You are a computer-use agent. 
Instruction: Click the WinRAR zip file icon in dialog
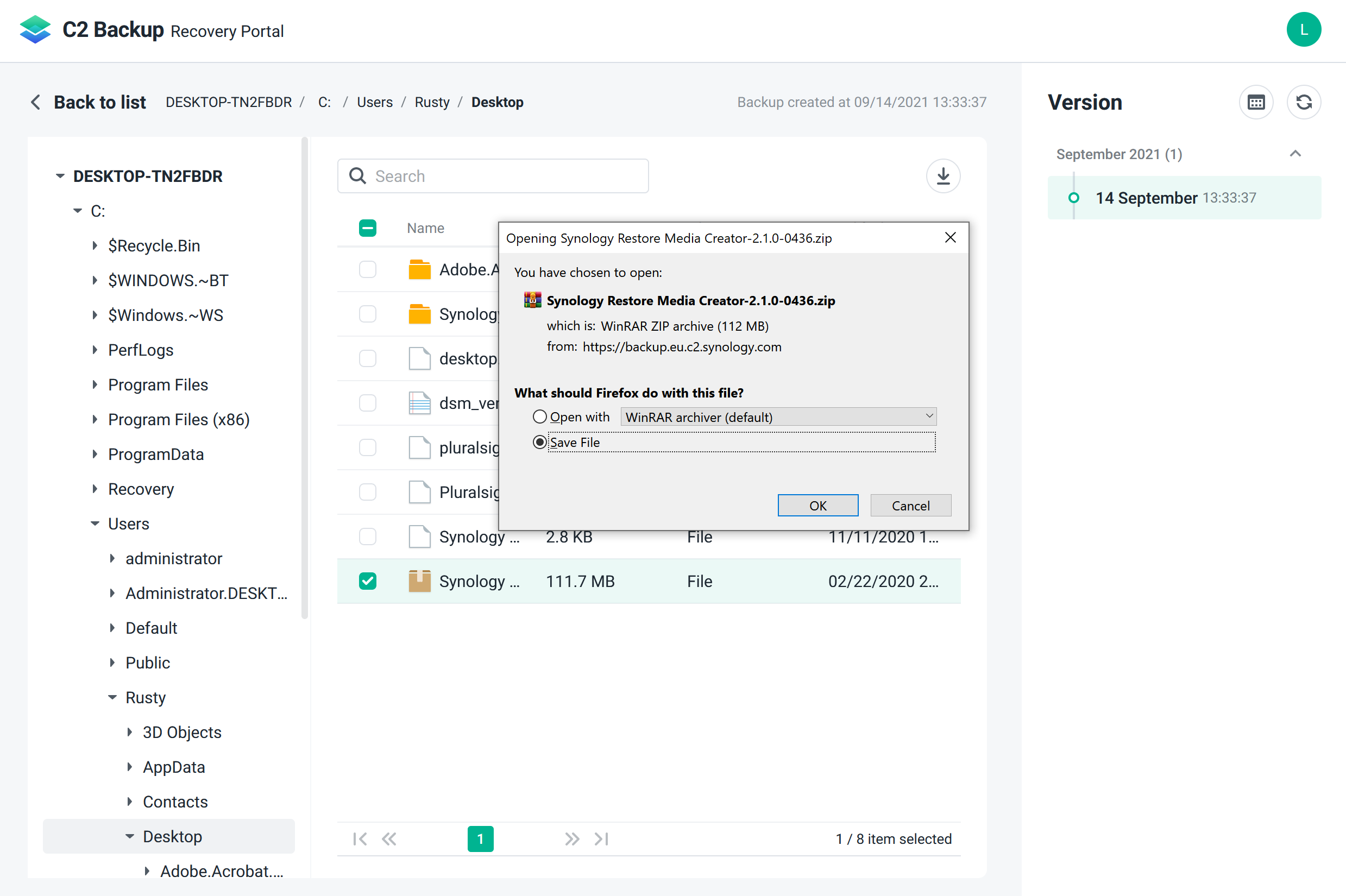(x=532, y=300)
